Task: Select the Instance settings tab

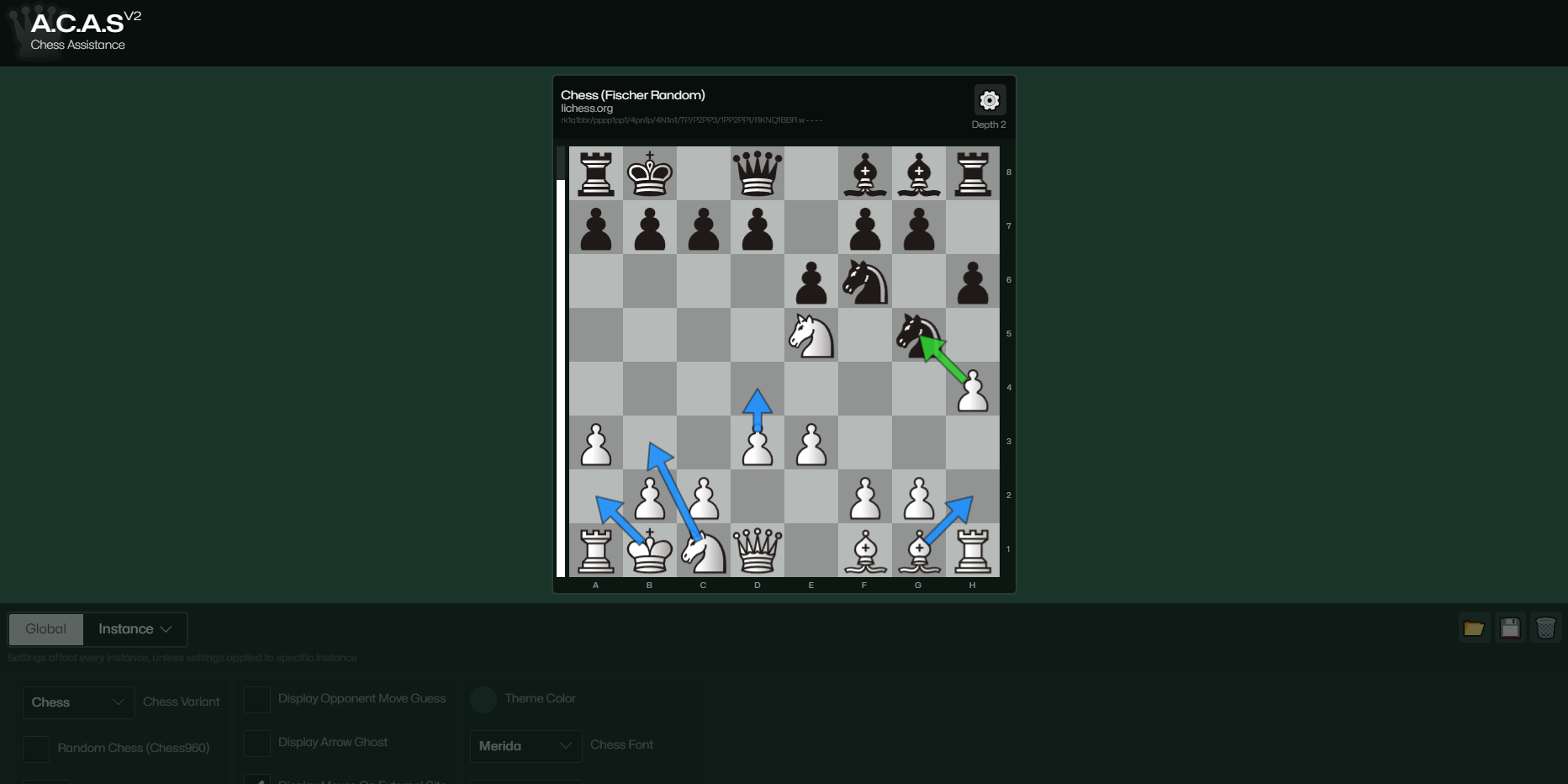Action: [124, 628]
